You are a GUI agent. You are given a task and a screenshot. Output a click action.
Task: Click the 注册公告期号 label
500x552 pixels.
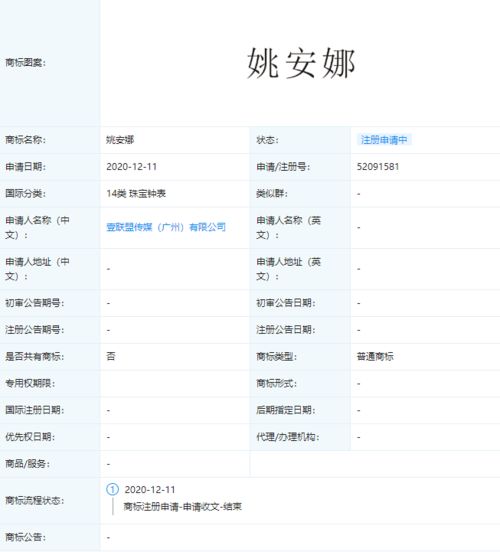[35, 330]
